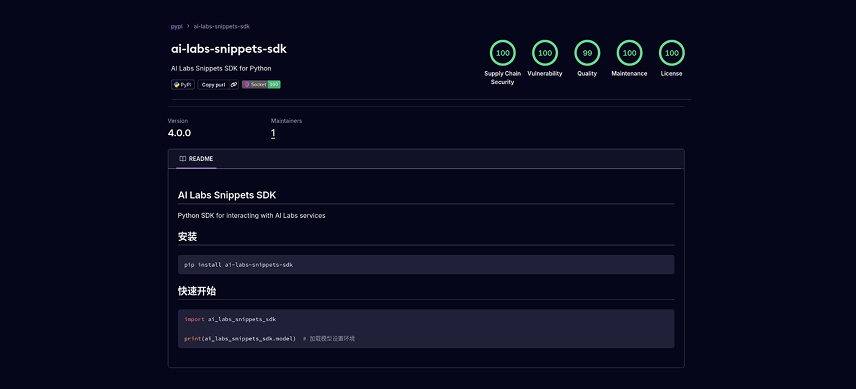Click 'AI Labs Snippets SDK for Python' subtitle
The width and height of the screenshot is (856, 389).
coord(221,68)
